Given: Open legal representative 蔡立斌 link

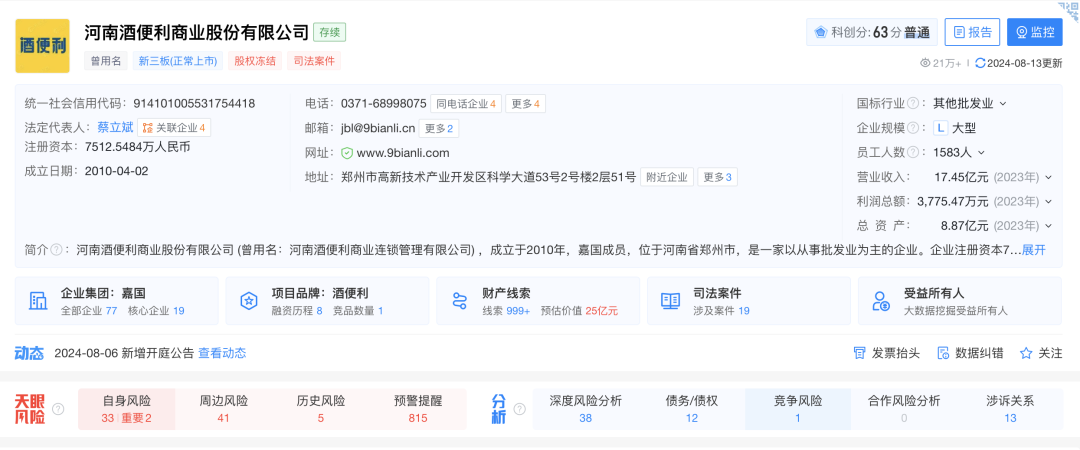Looking at the screenshot, I should coord(115,128).
